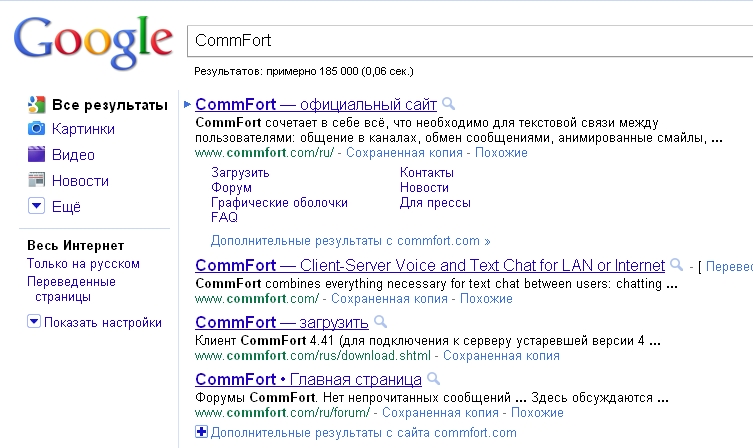Switch to Новости results
Image resolution: width=753 pixels, height=448 pixels.
tap(80, 181)
